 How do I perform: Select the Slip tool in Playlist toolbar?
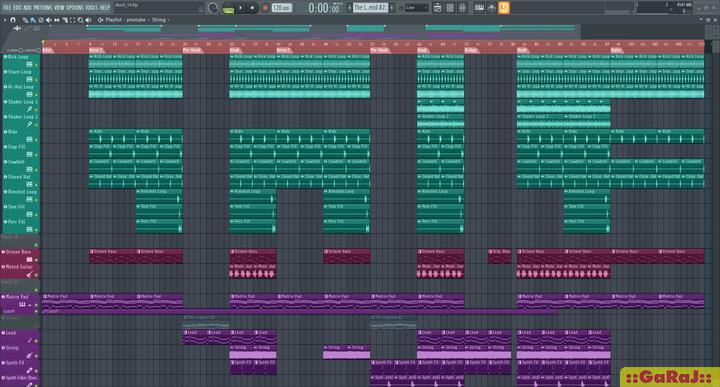click(57, 20)
